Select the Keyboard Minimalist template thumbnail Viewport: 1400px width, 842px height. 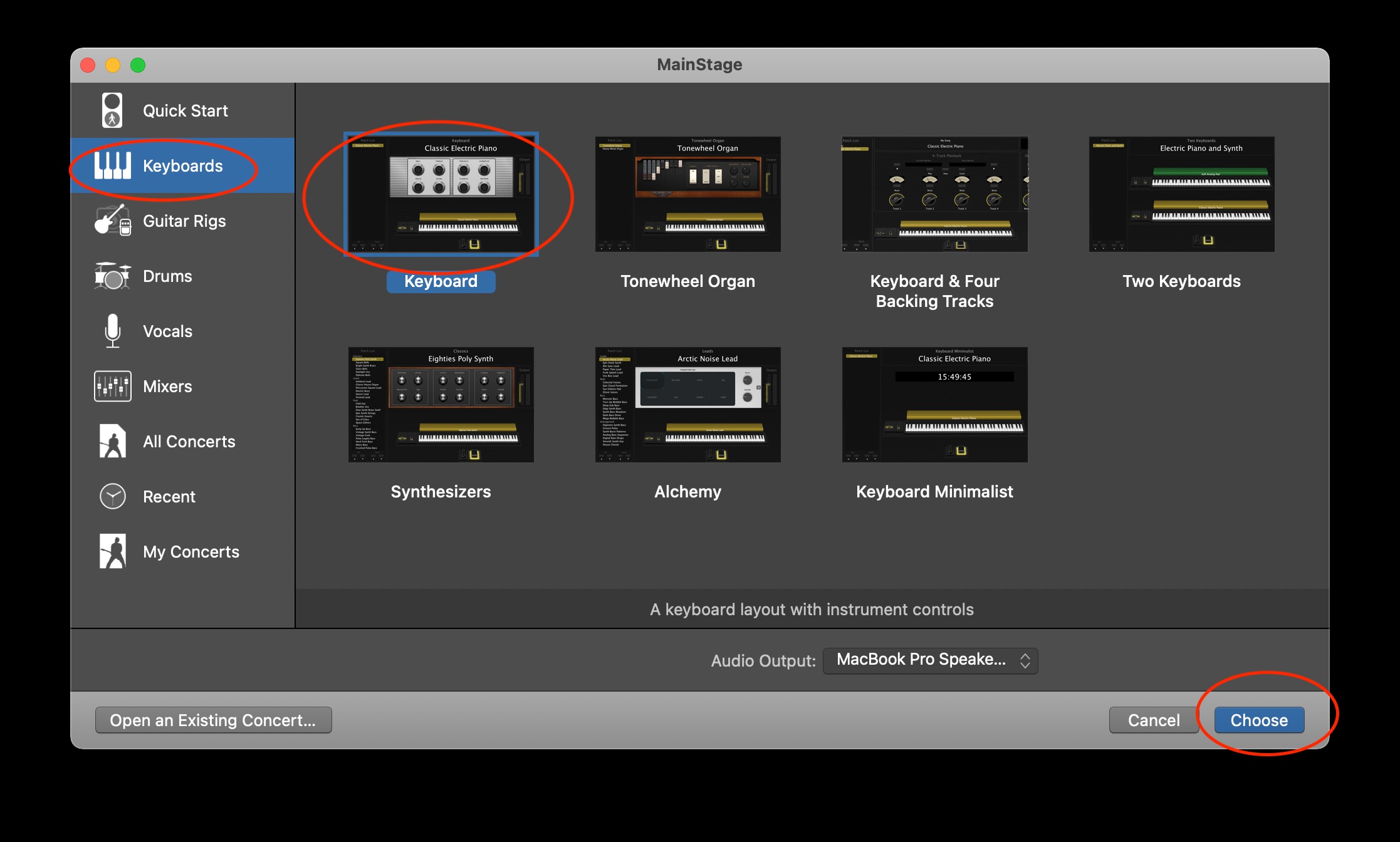[934, 405]
